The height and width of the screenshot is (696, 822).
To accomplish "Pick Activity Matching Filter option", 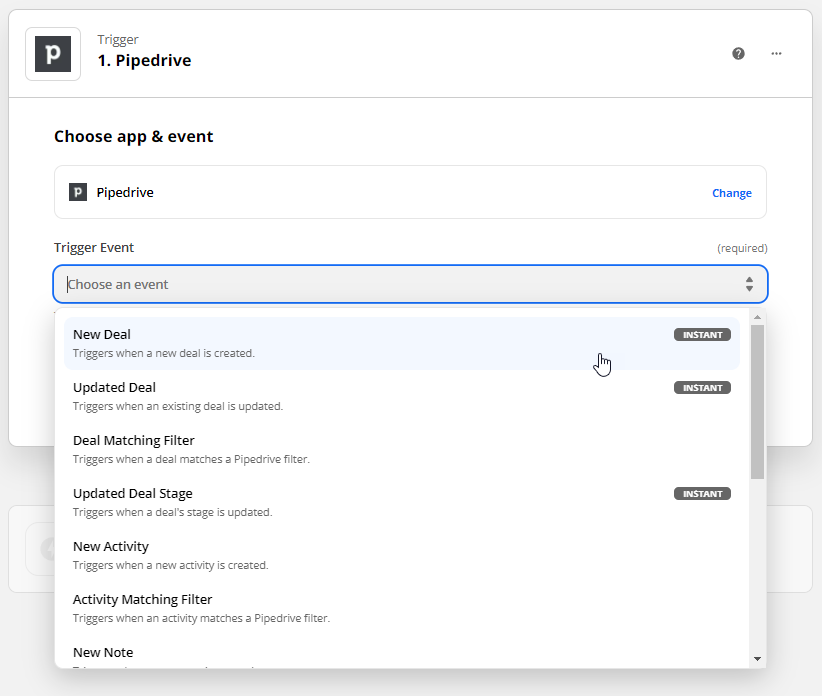I will [x=300, y=608].
